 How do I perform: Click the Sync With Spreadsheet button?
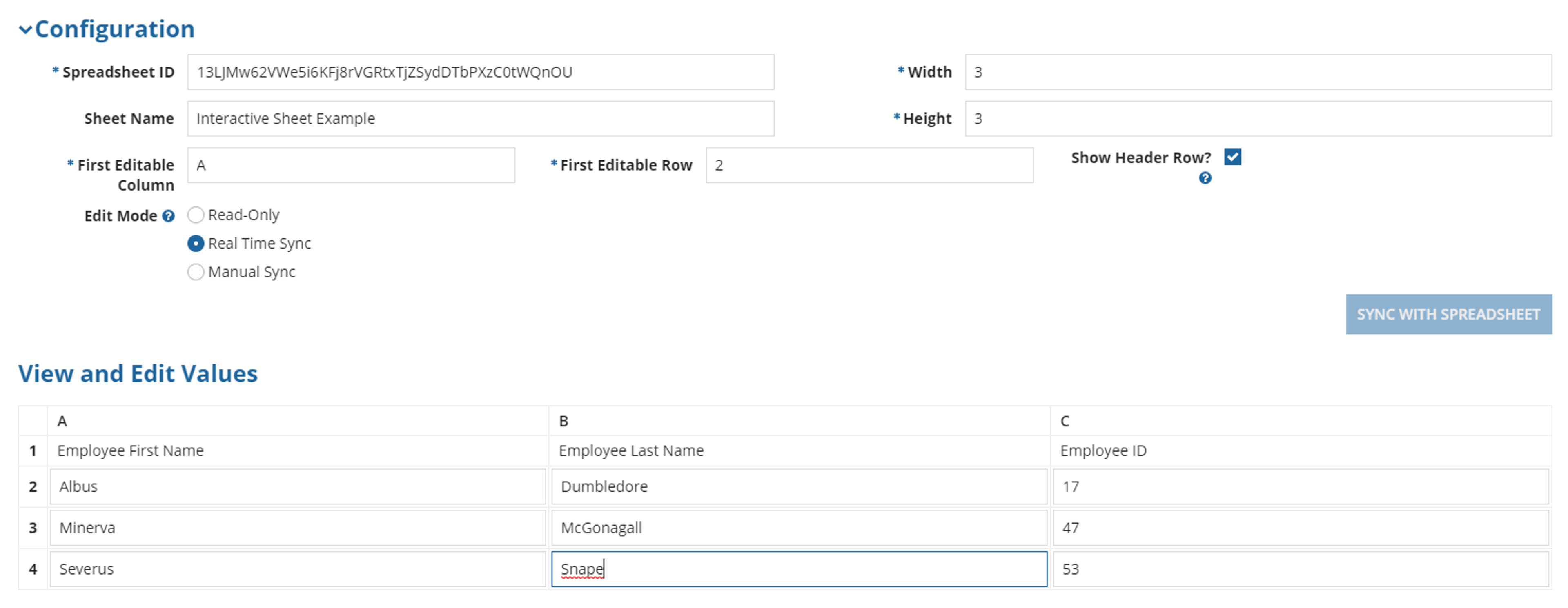[x=1448, y=314]
